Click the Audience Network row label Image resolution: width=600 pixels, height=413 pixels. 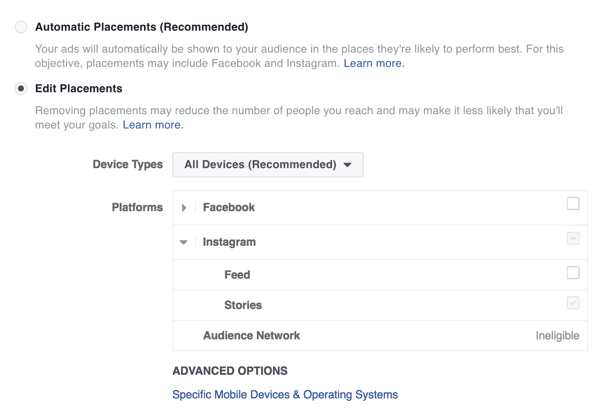251,336
